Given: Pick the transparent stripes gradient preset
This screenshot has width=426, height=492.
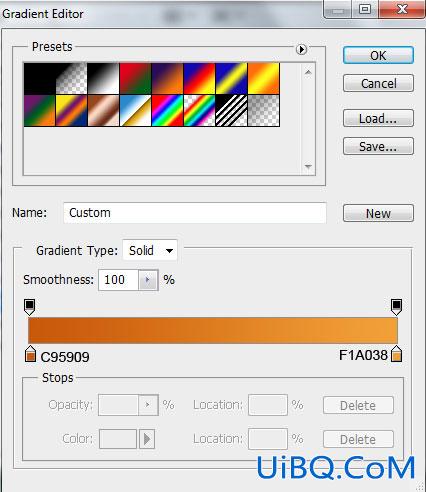Looking at the screenshot, I should (x=232, y=111).
